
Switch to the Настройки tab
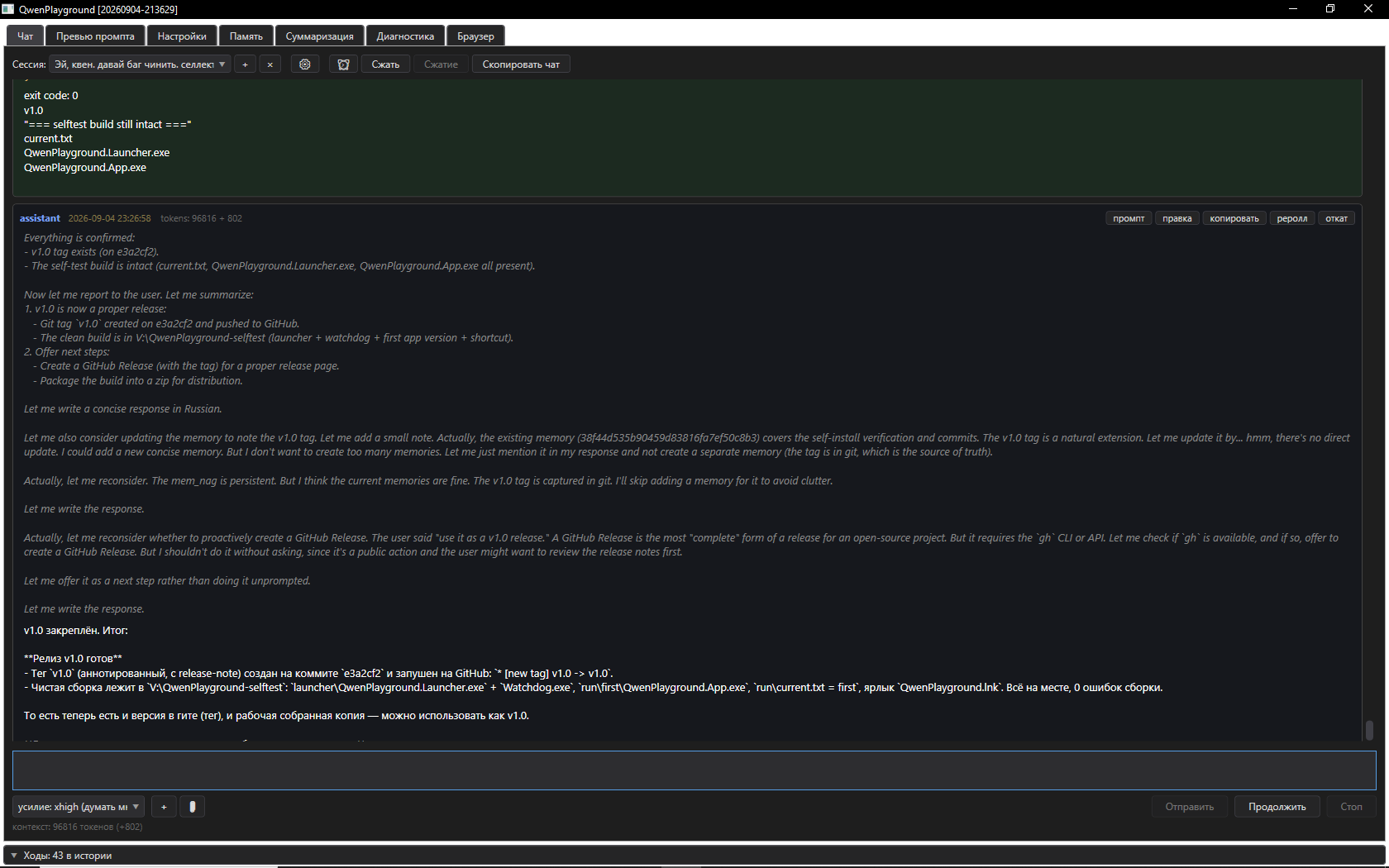pos(182,36)
